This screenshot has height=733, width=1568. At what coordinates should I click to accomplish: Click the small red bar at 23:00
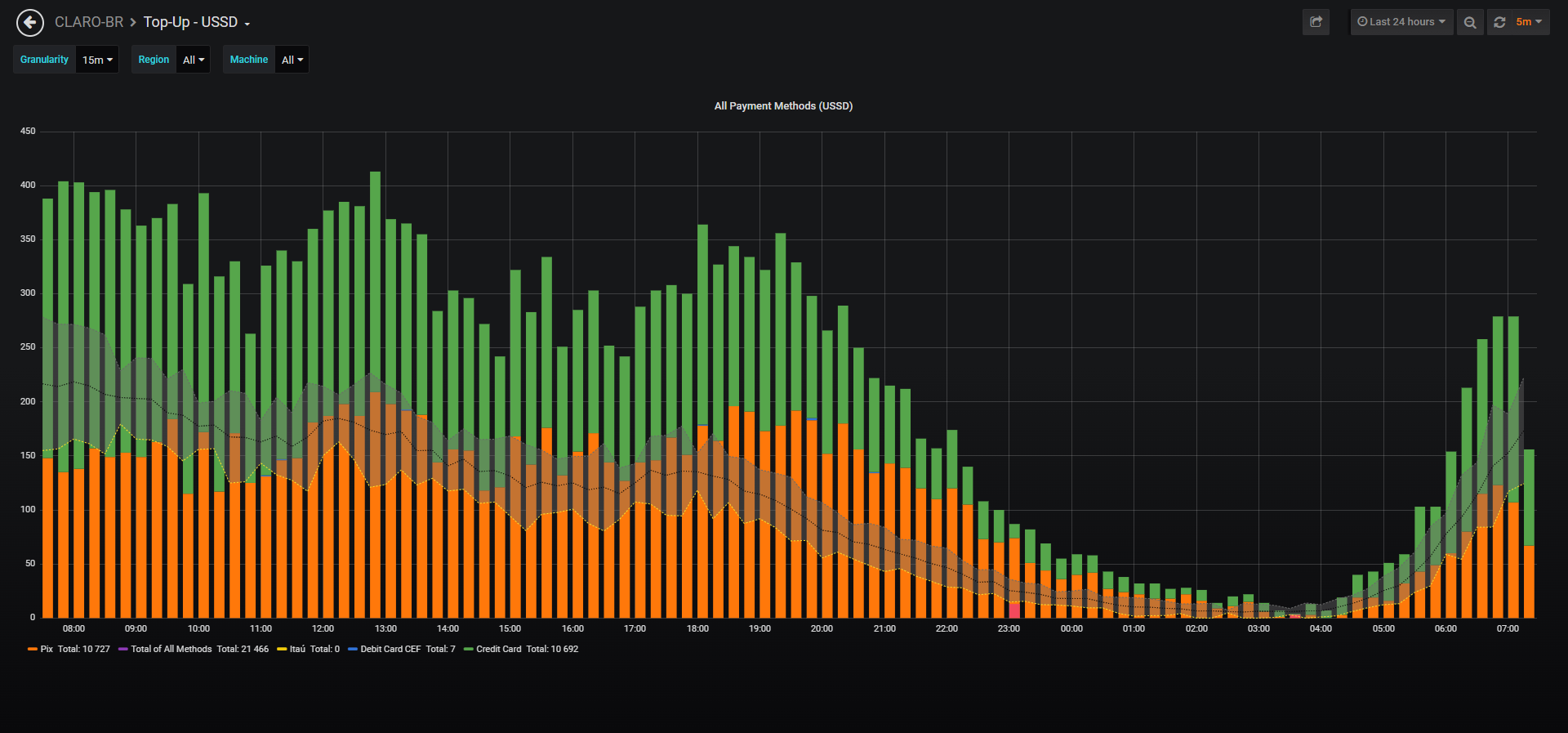point(1014,610)
